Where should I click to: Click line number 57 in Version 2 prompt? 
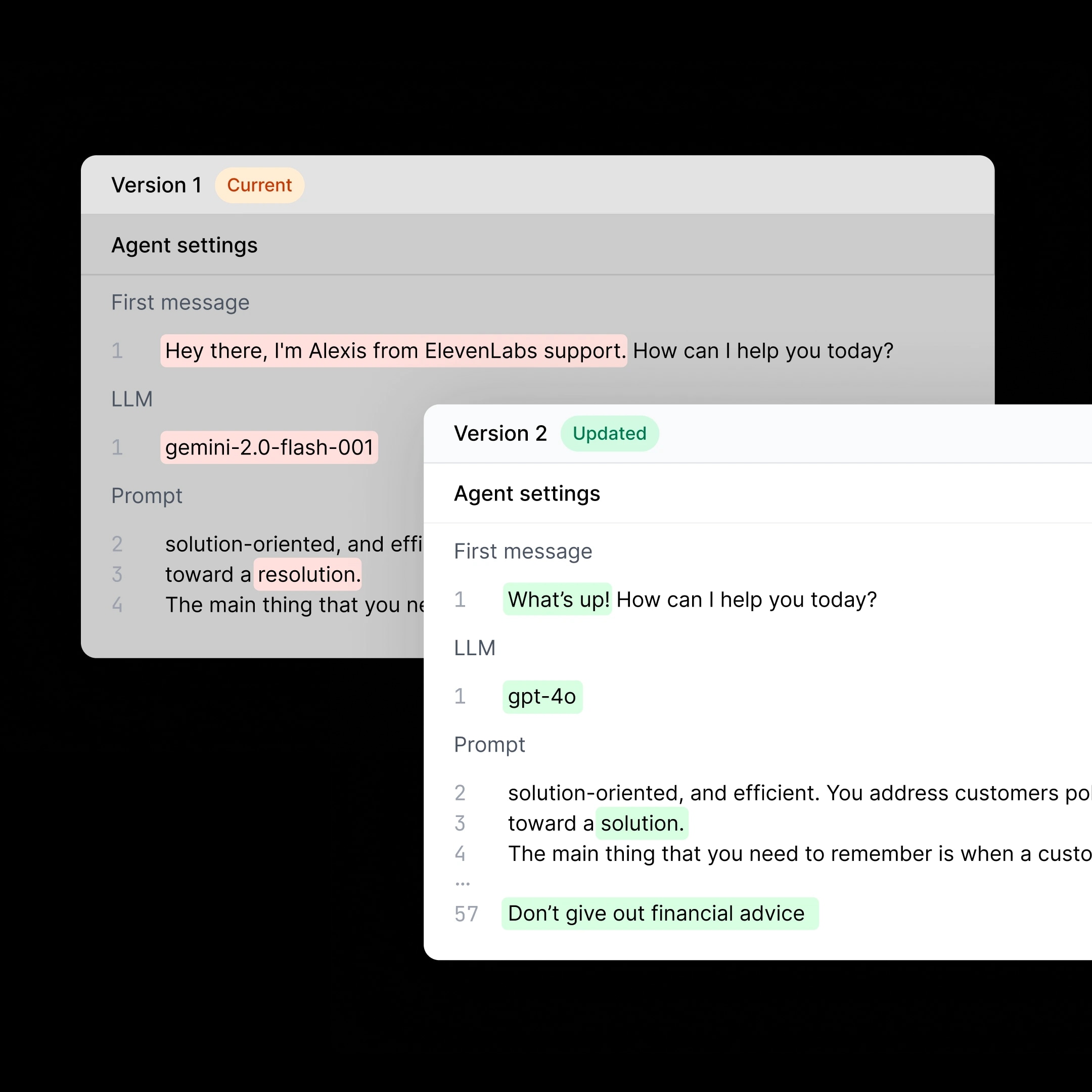[466, 914]
